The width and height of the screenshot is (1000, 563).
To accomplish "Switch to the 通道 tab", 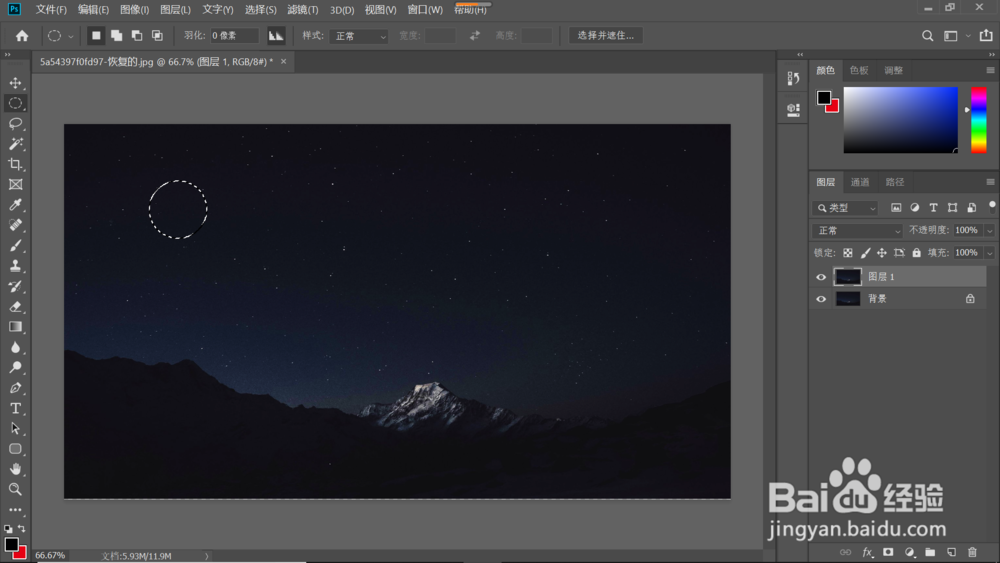I will tap(860, 182).
